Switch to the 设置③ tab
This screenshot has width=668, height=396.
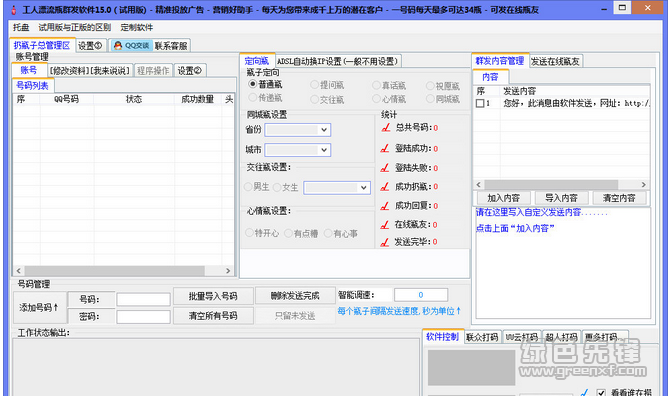pyautogui.click(x=90, y=46)
